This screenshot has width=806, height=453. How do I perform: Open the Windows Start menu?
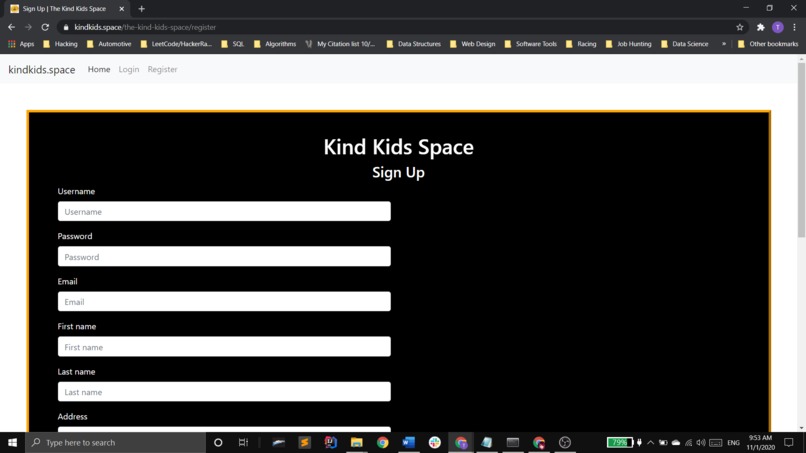(x=12, y=442)
